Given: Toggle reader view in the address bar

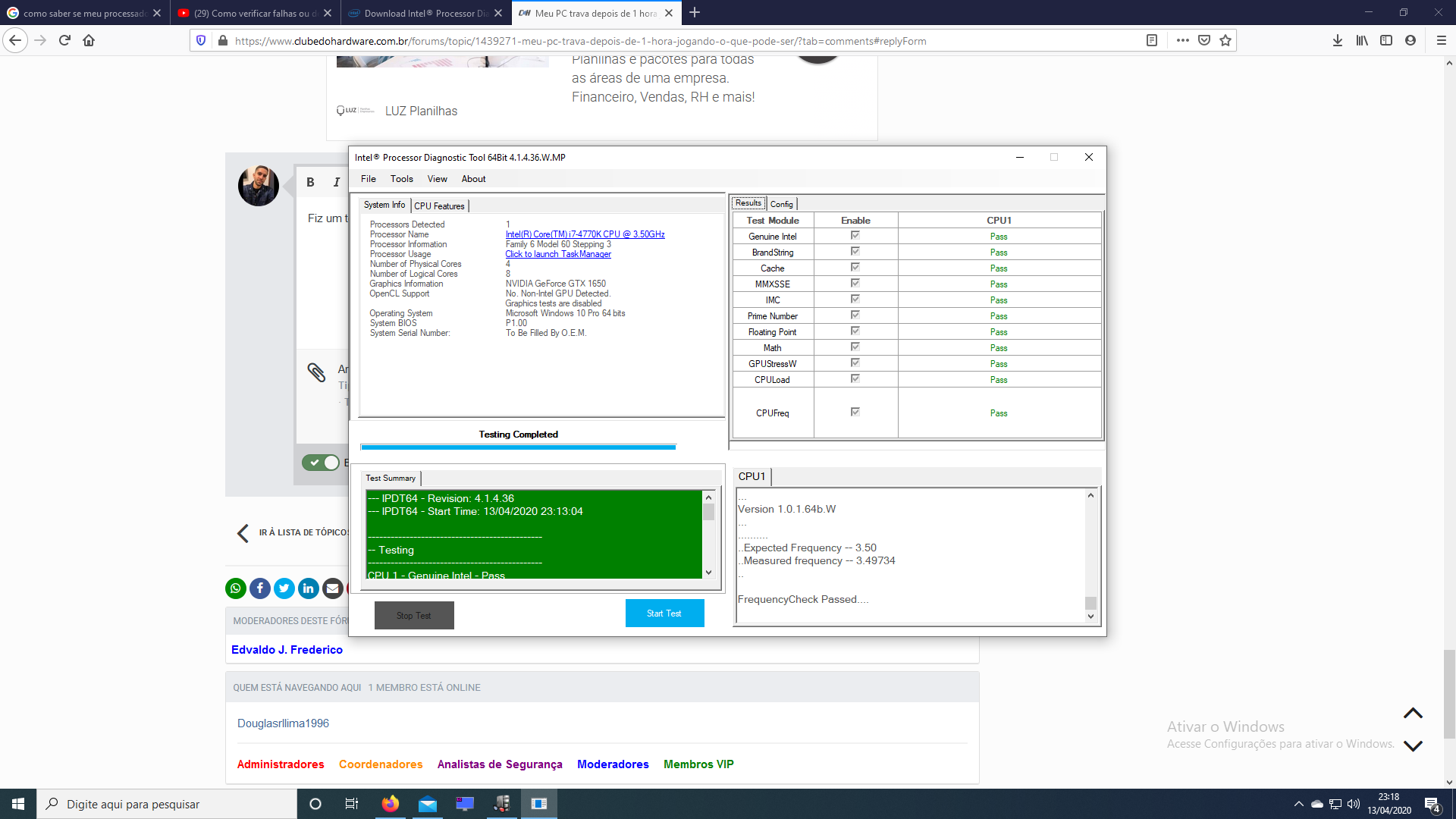Looking at the screenshot, I should (x=1152, y=41).
